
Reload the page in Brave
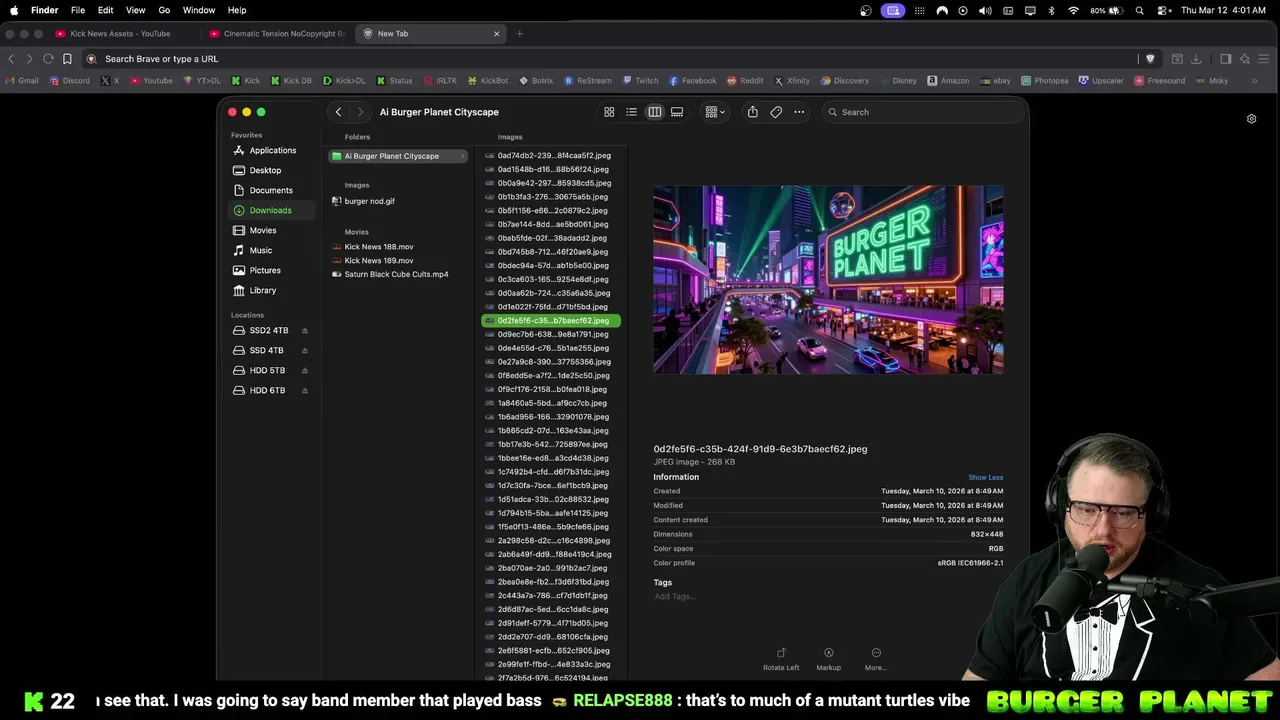48,59
